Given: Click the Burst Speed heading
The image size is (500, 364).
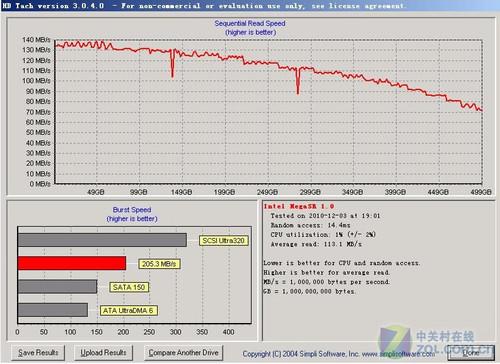Looking at the screenshot, I should [132, 210].
